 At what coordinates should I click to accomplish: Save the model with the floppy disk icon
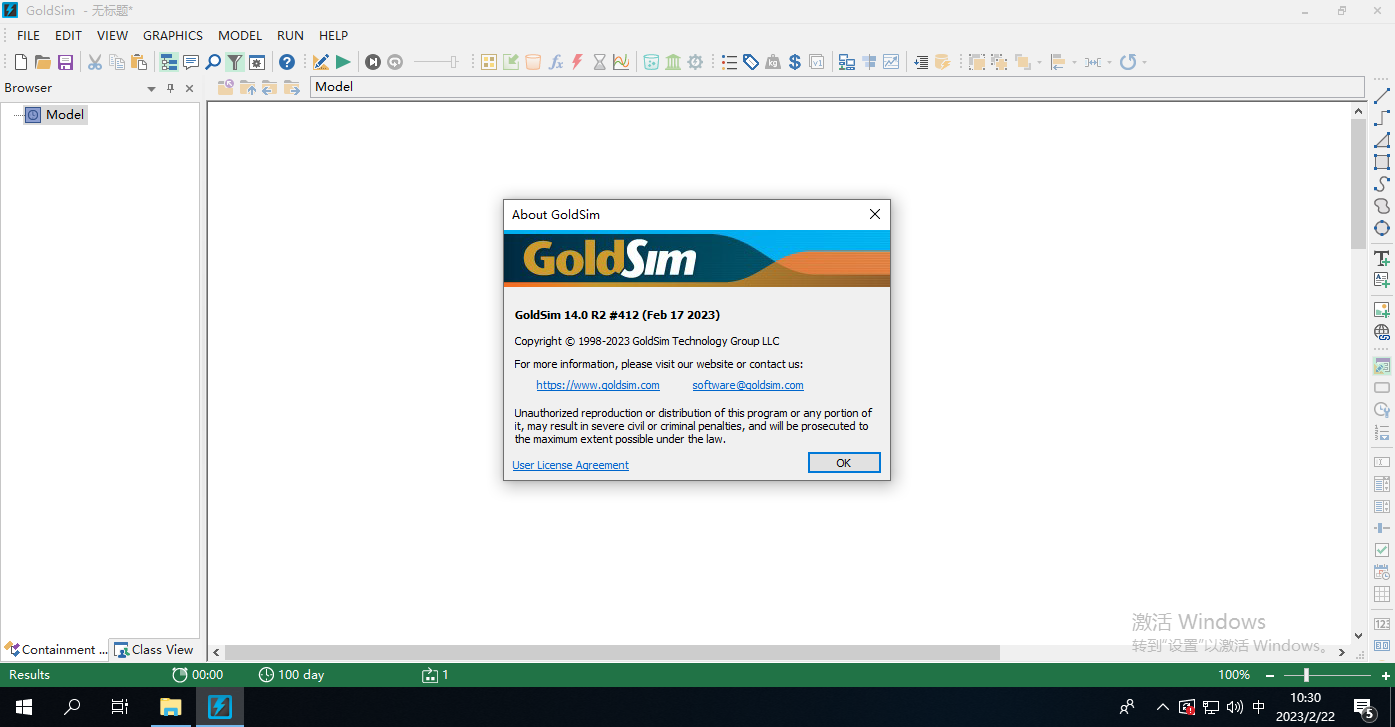[65, 62]
